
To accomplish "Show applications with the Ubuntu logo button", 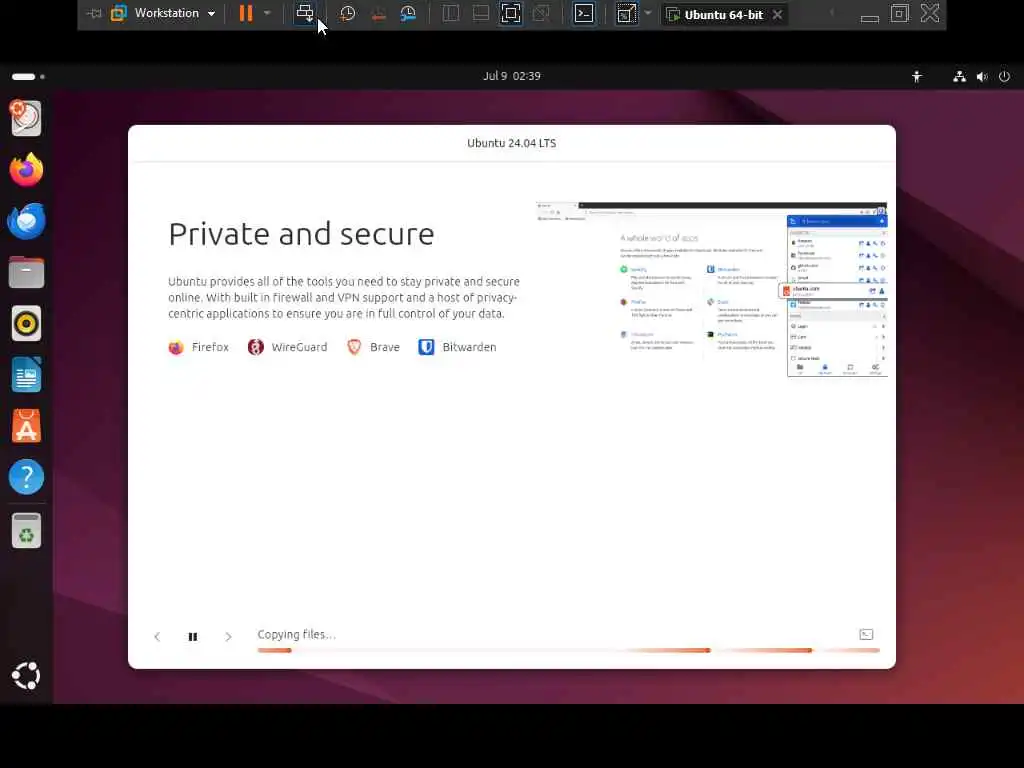I will click(26, 676).
